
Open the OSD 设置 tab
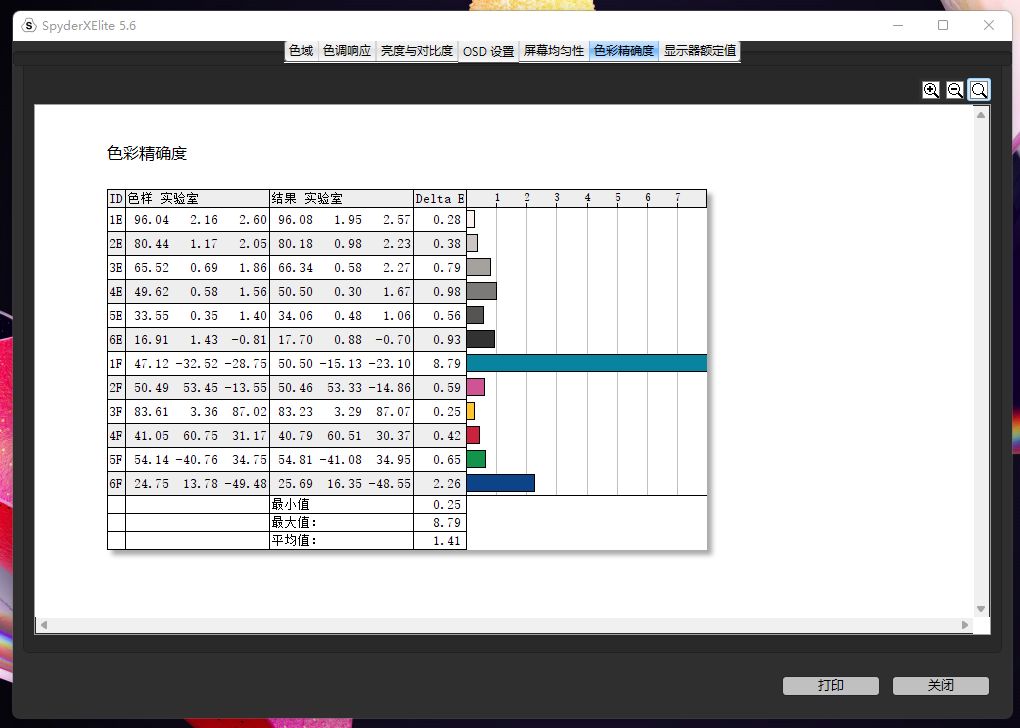[487, 50]
